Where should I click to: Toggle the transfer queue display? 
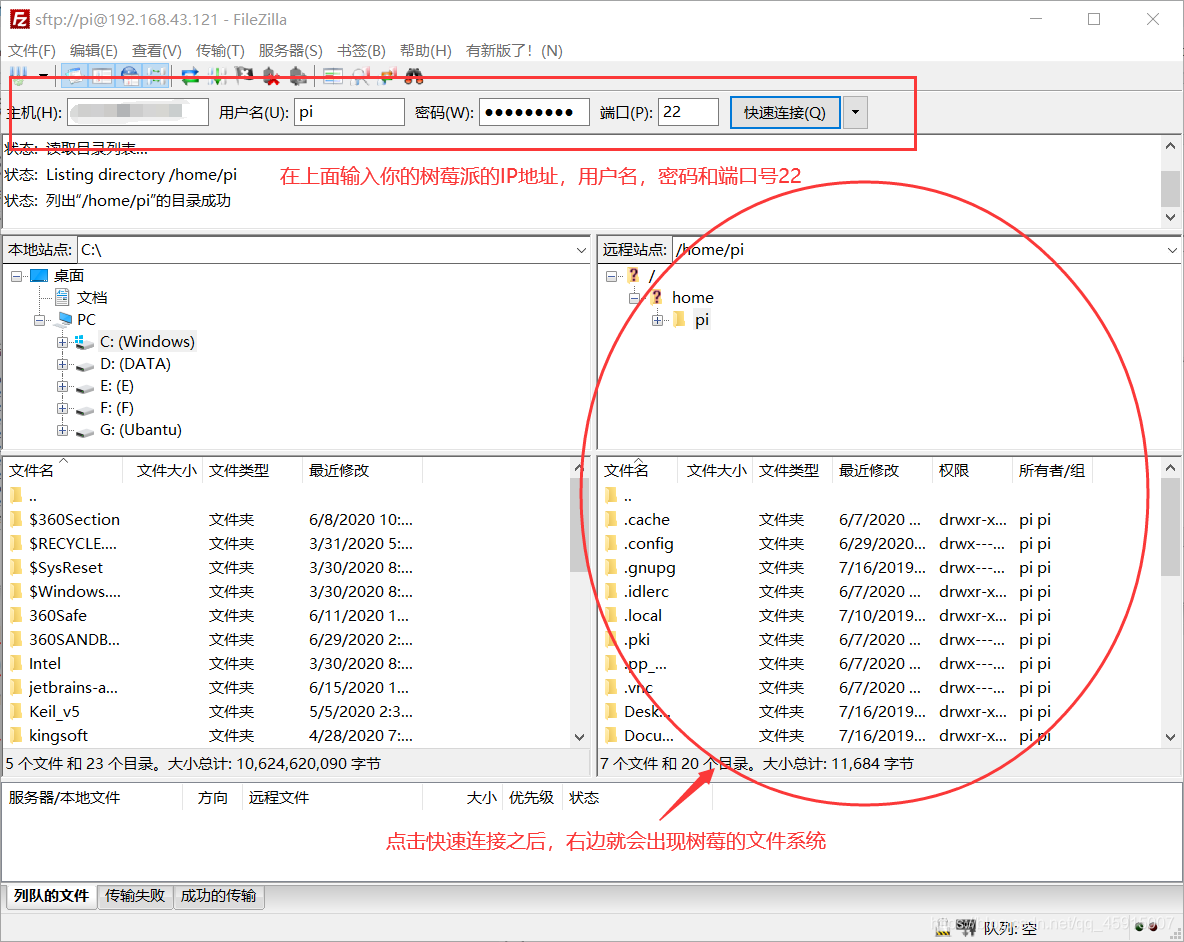click(157, 75)
